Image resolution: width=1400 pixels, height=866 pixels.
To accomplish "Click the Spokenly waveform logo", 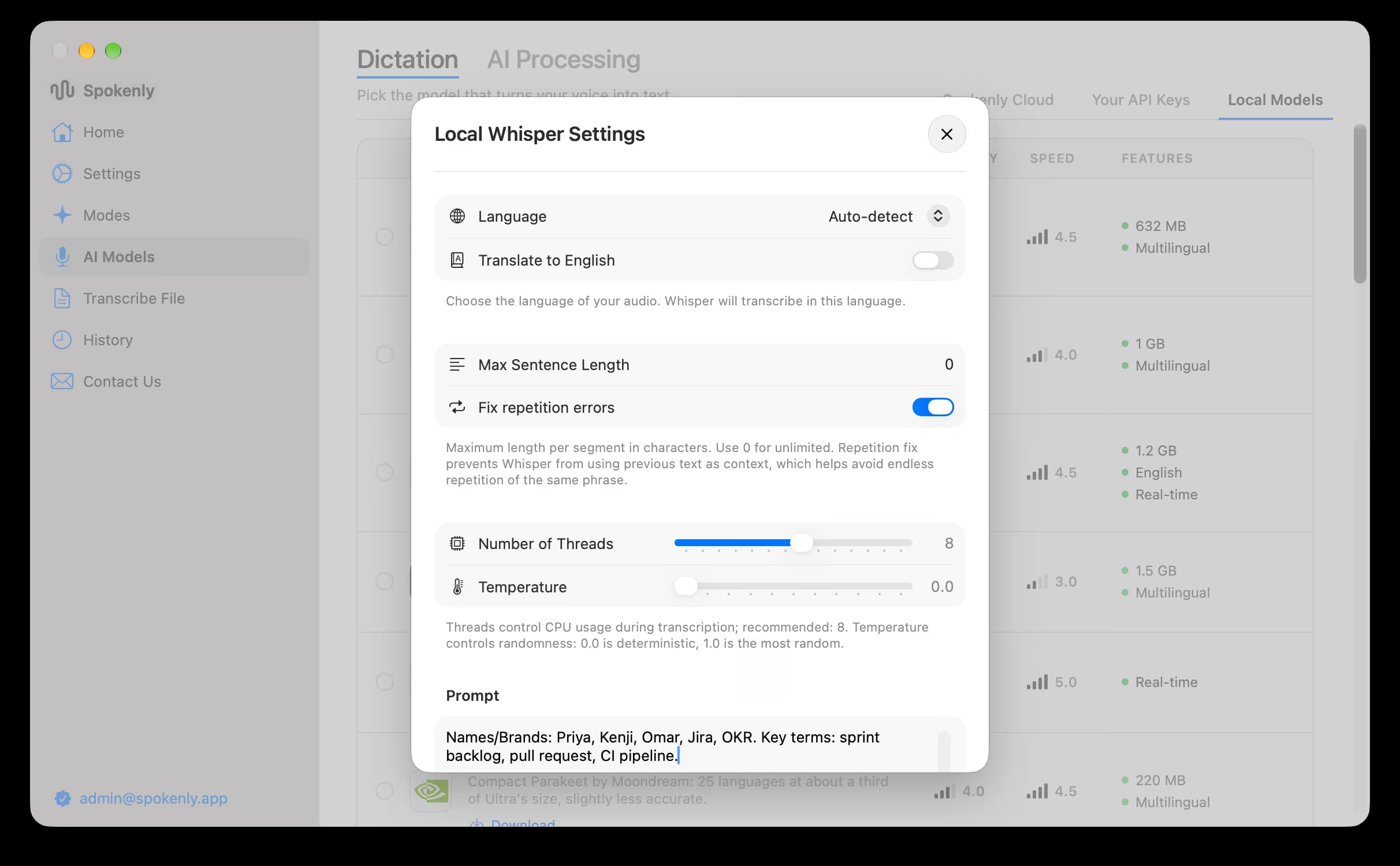I will [x=62, y=90].
